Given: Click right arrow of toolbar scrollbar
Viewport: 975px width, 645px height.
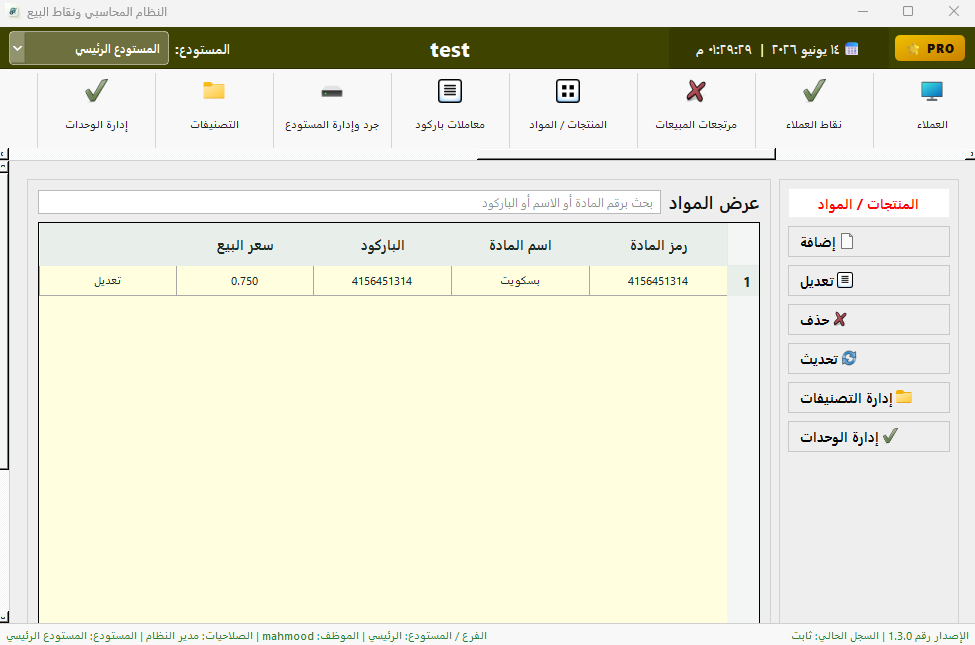Looking at the screenshot, I should click(971, 154).
